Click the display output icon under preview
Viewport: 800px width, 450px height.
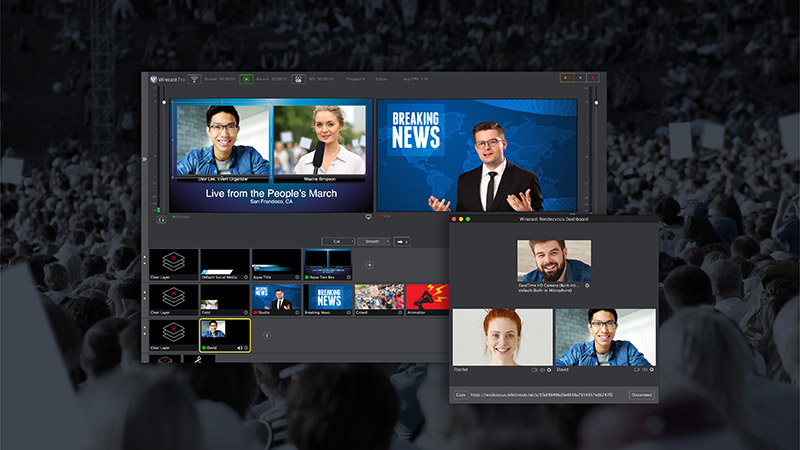coord(368,217)
